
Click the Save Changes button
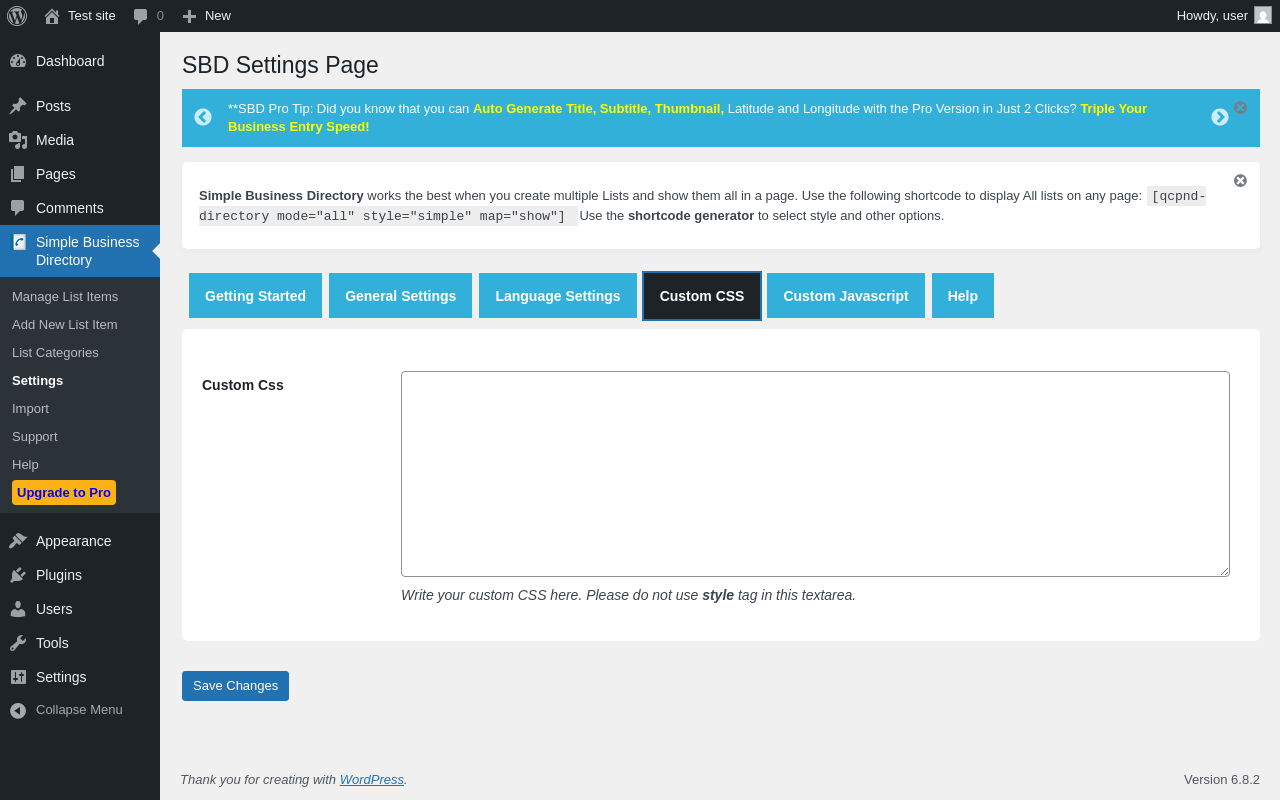tap(235, 686)
